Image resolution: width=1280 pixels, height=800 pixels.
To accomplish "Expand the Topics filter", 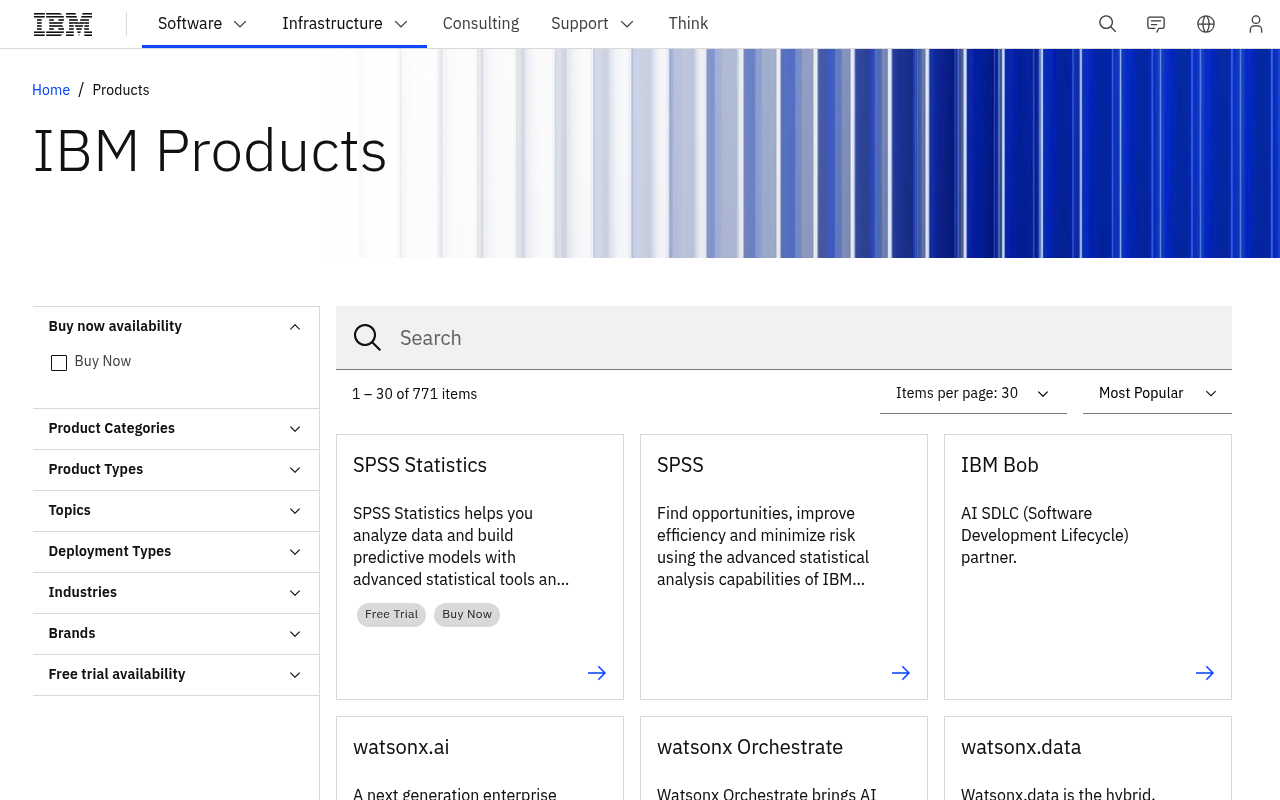I will (176, 510).
